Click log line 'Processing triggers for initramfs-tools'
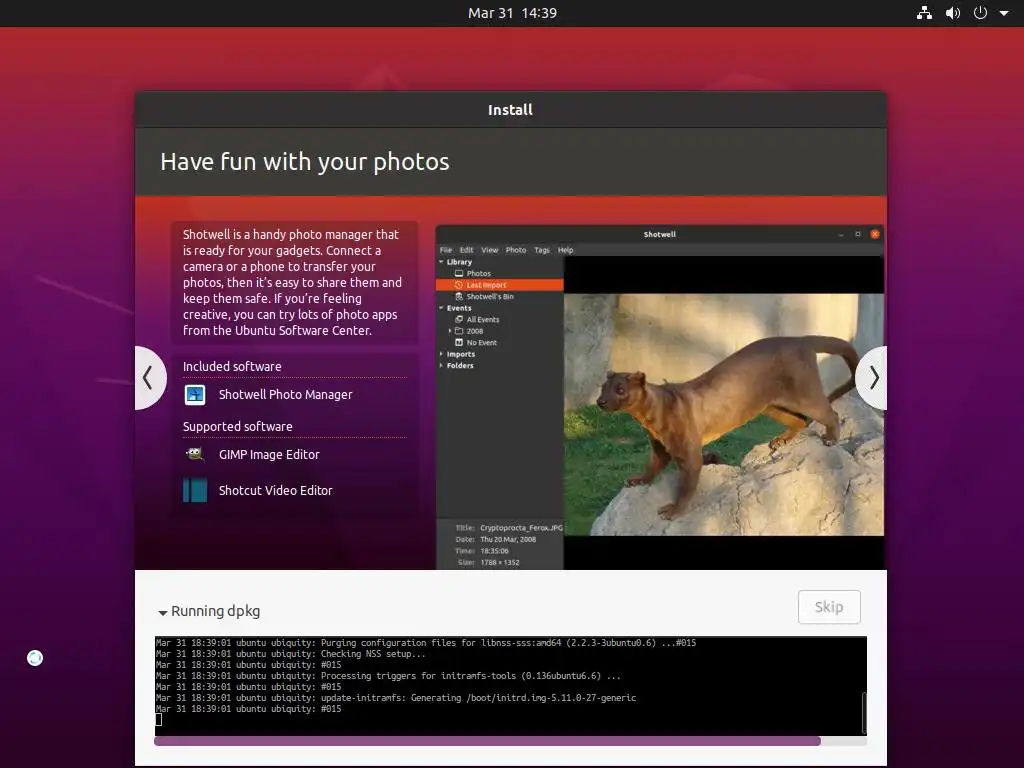 click(471, 676)
